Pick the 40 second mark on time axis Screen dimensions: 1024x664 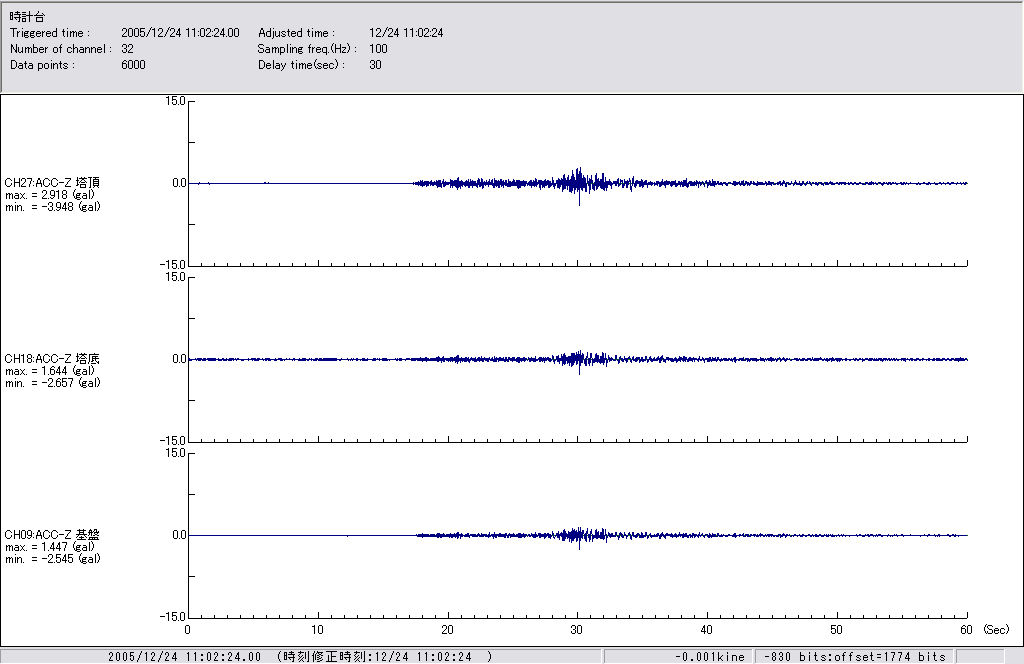(707, 630)
